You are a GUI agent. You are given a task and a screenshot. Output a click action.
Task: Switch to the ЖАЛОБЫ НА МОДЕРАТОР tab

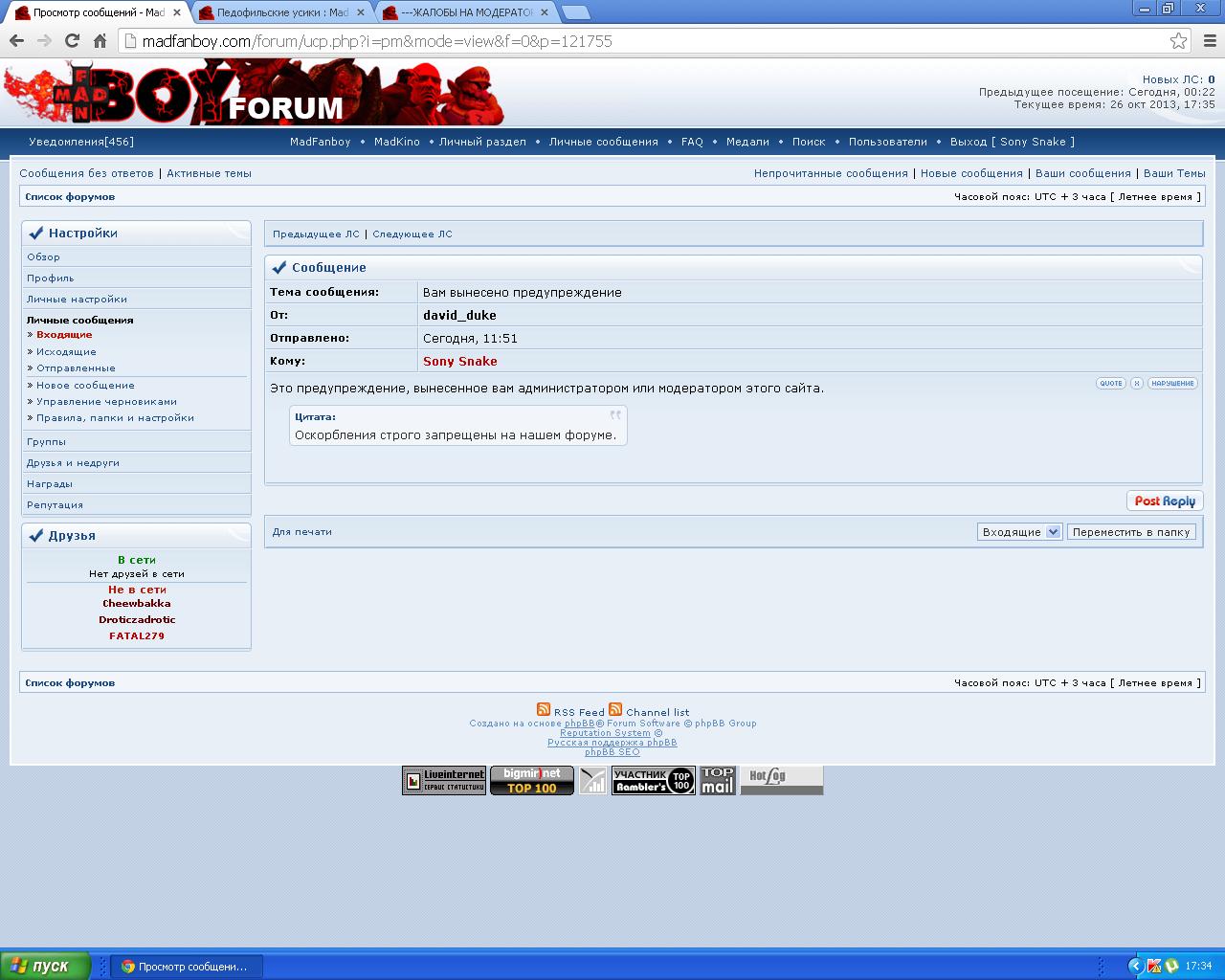click(x=467, y=12)
